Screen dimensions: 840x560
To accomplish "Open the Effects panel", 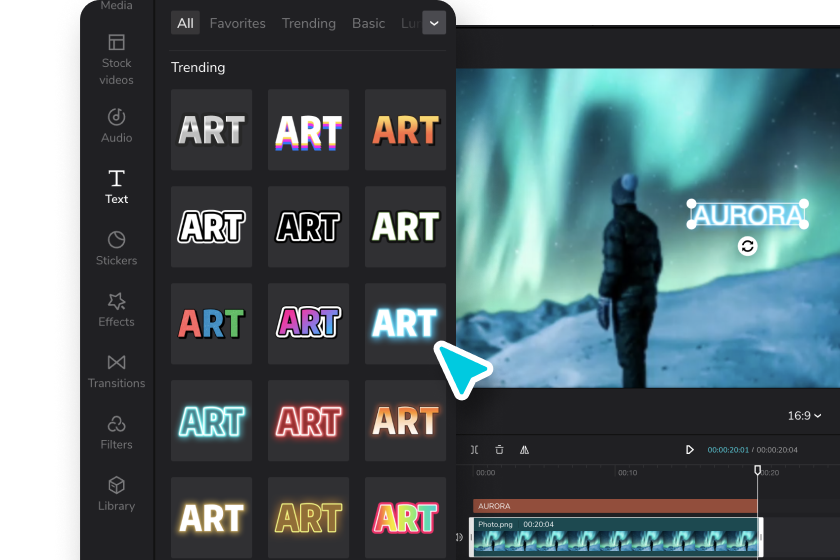I will (116, 310).
